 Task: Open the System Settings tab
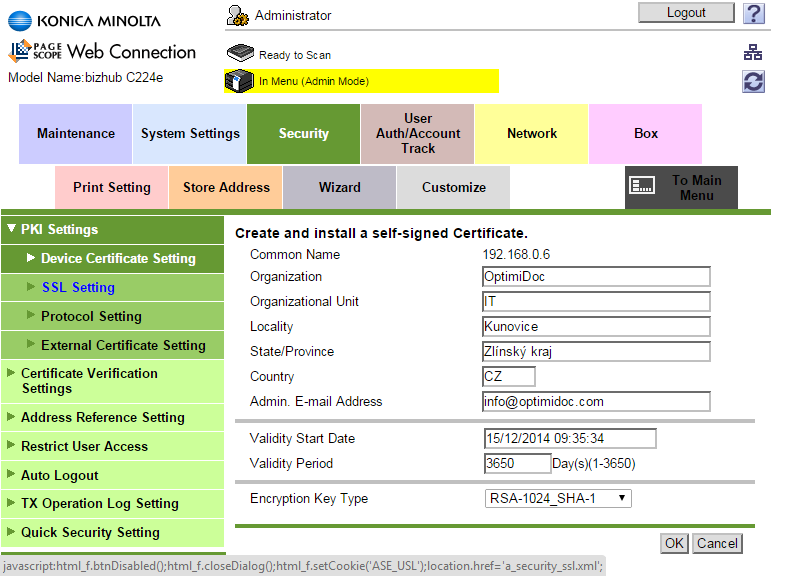click(x=190, y=133)
